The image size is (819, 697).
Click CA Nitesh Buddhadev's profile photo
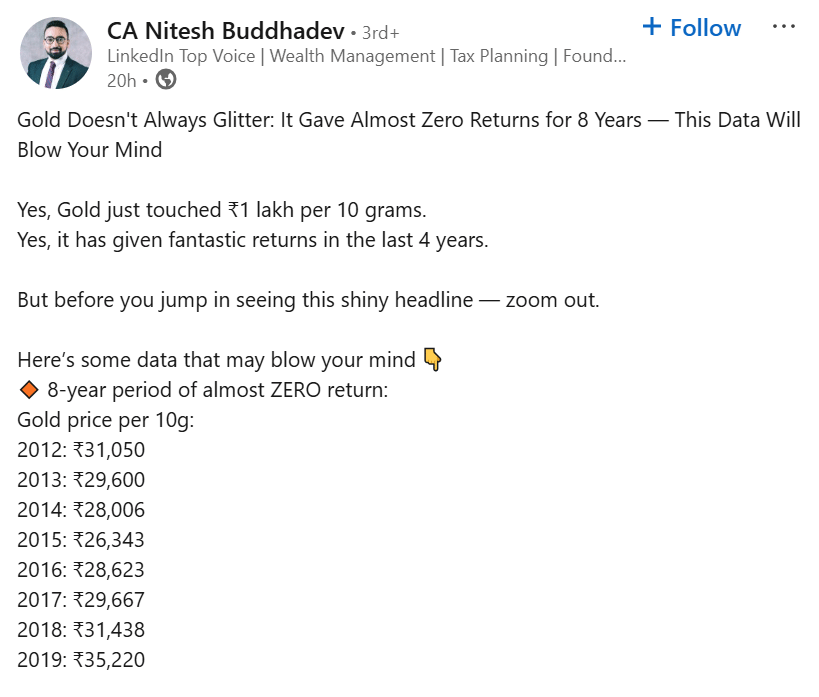pyautogui.click(x=56, y=53)
